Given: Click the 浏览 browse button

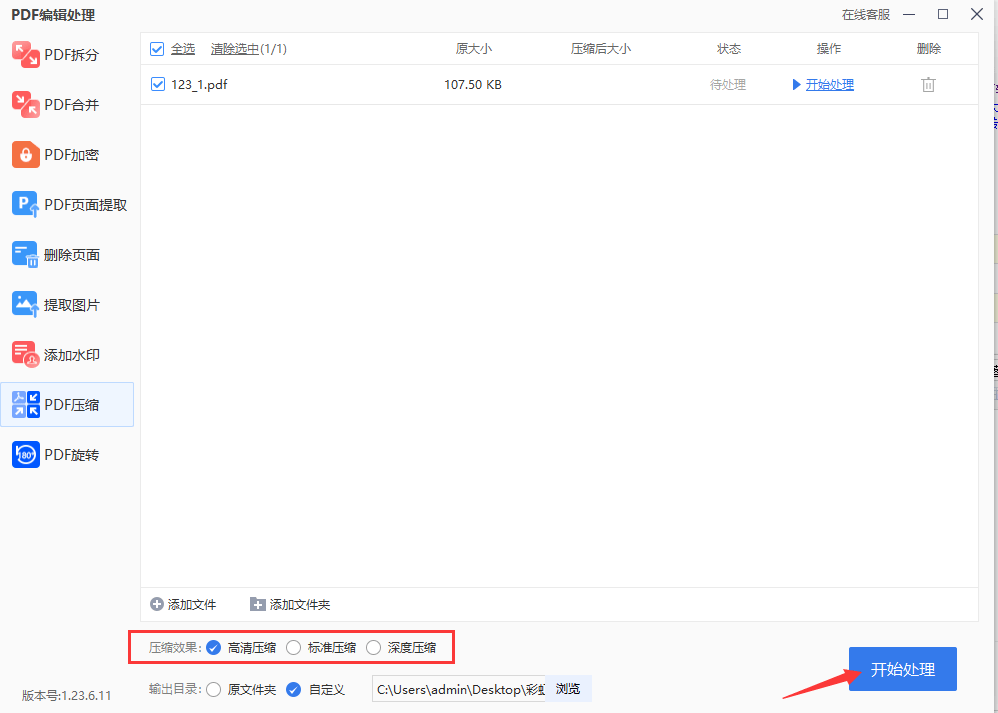Looking at the screenshot, I should (568, 689).
